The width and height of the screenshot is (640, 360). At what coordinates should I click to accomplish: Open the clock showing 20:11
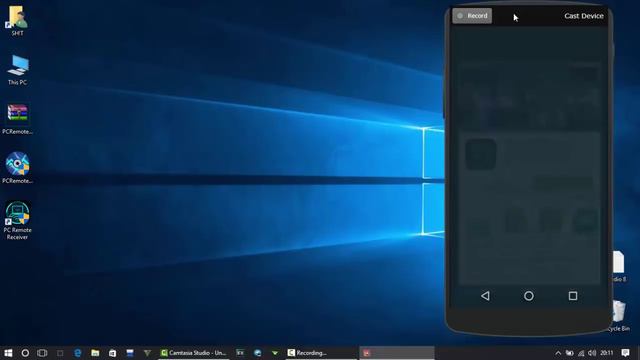(x=607, y=353)
